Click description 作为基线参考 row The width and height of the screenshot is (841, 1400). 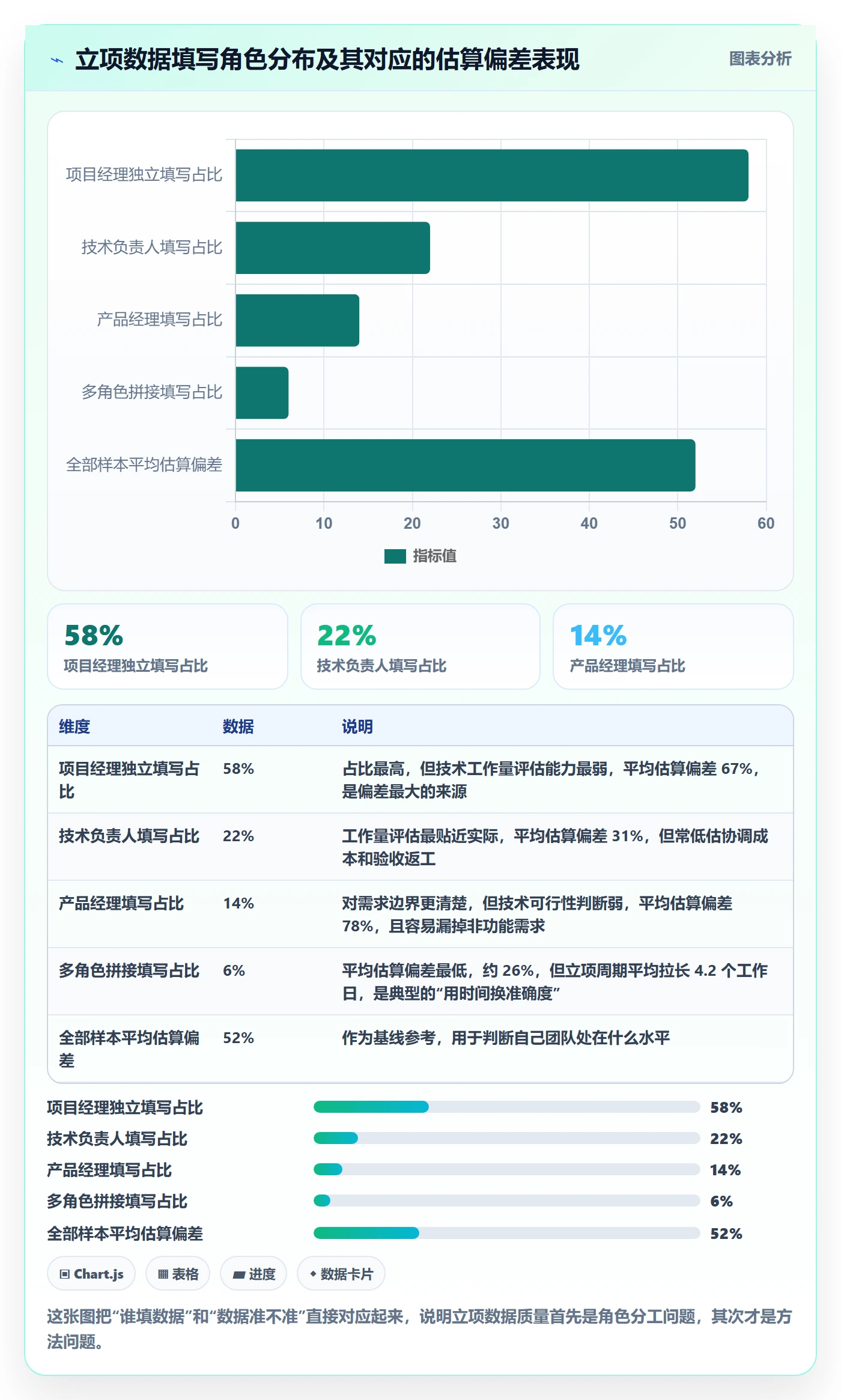pyautogui.click(x=506, y=1038)
